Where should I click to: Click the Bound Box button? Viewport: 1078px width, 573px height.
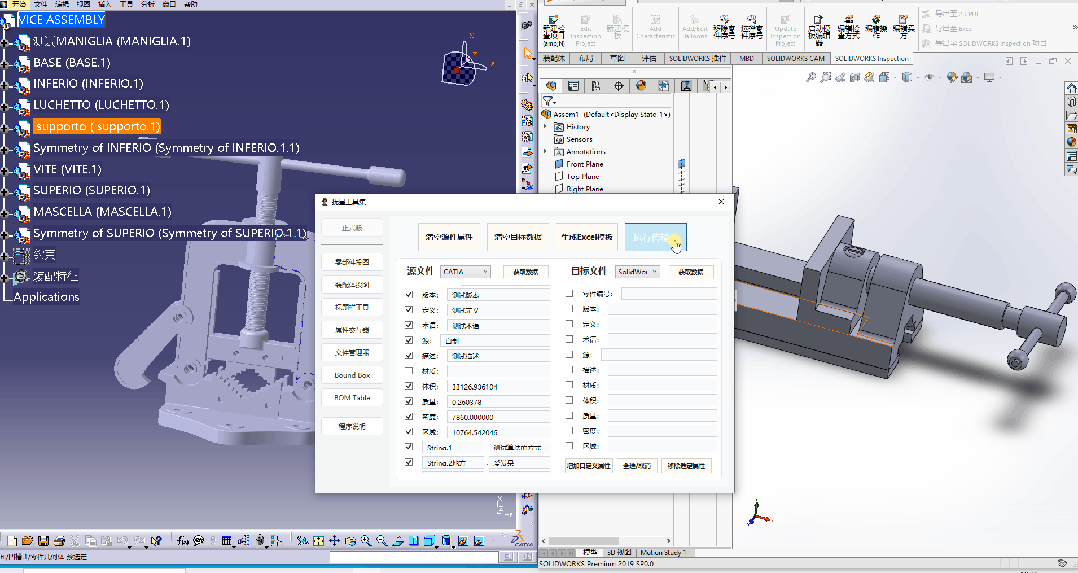click(x=352, y=375)
